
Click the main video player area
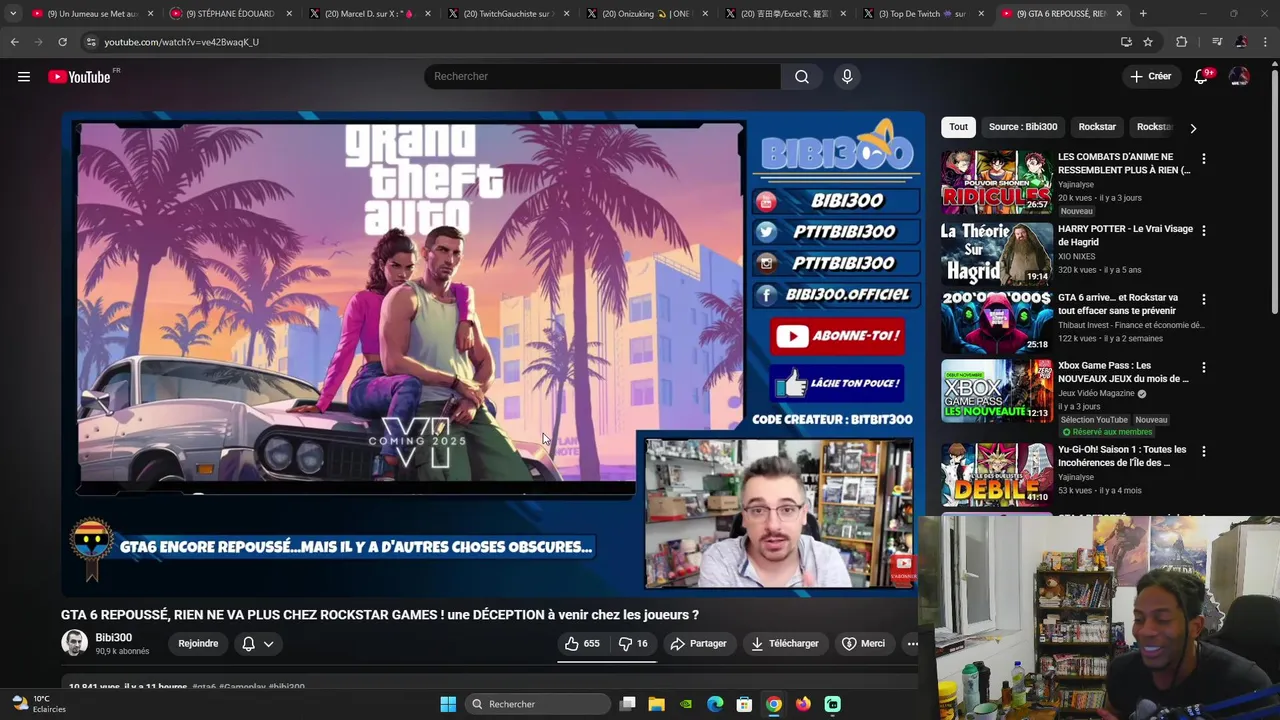(x=492, y=353)
